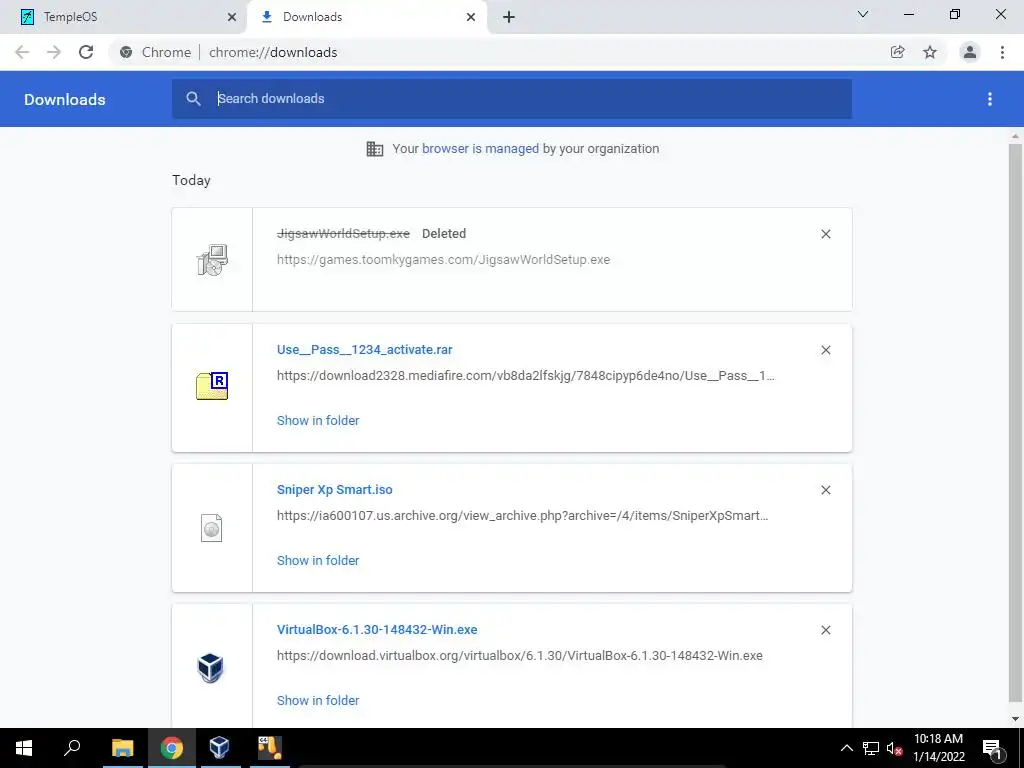Image resolution: width=1024 pixels, height=768 pixels.
Task: Open network status tray icon
Action: (x=871, y=748)
